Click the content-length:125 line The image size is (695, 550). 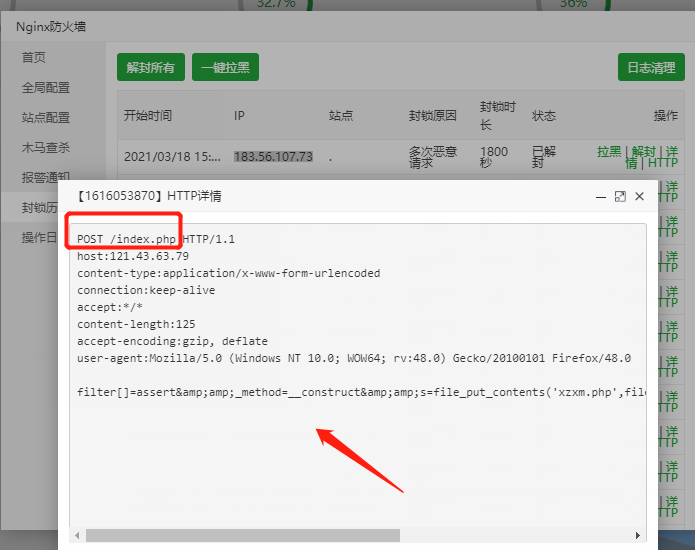pyautogui.click(x=136, y=324)
